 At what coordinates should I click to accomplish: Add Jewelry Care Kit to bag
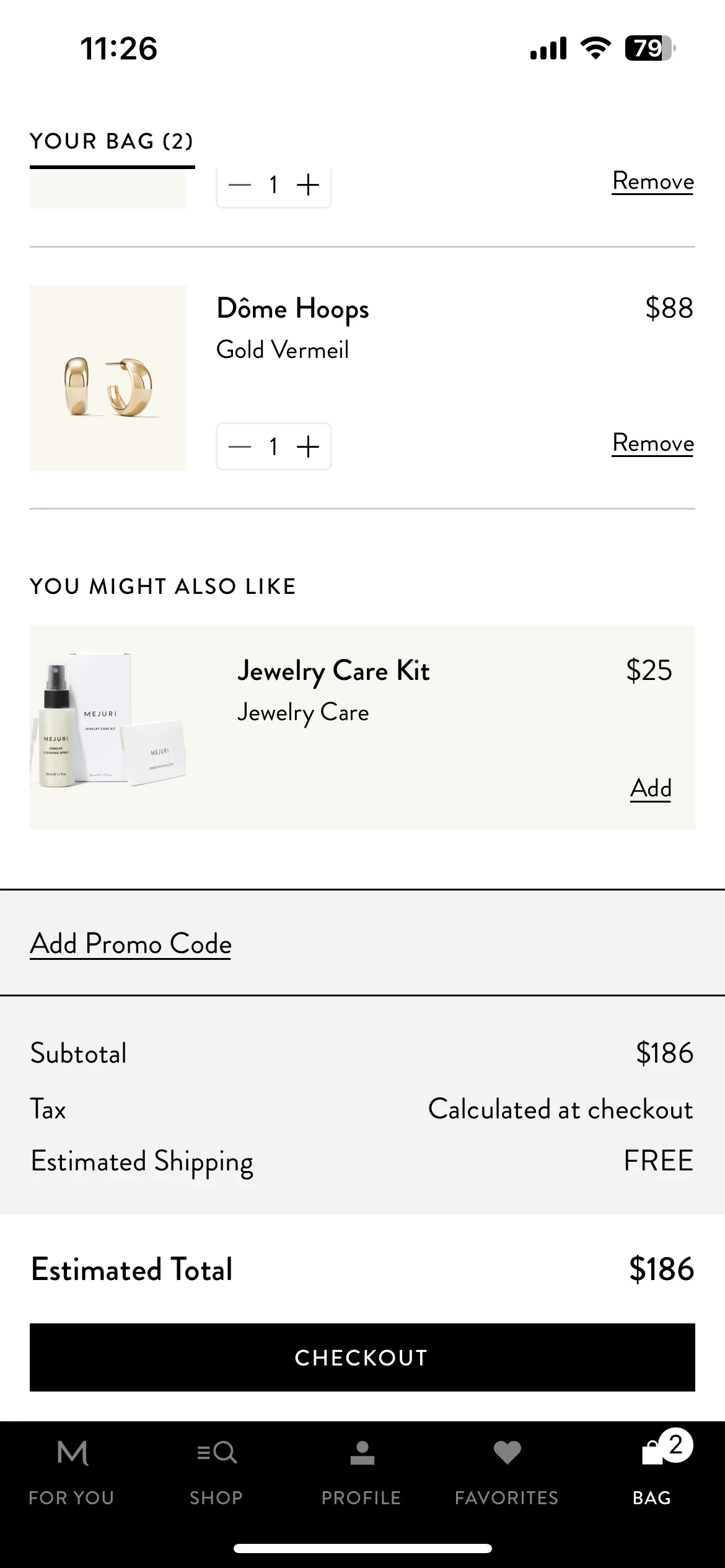point(651,788)
